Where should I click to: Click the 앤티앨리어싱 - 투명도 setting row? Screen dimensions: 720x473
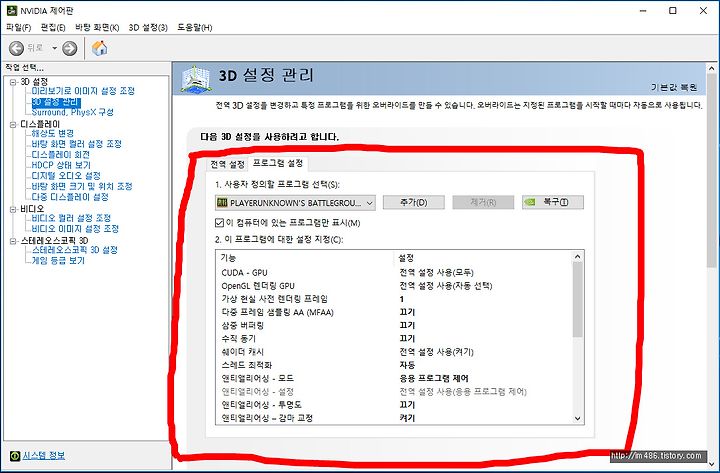point(394,405)
